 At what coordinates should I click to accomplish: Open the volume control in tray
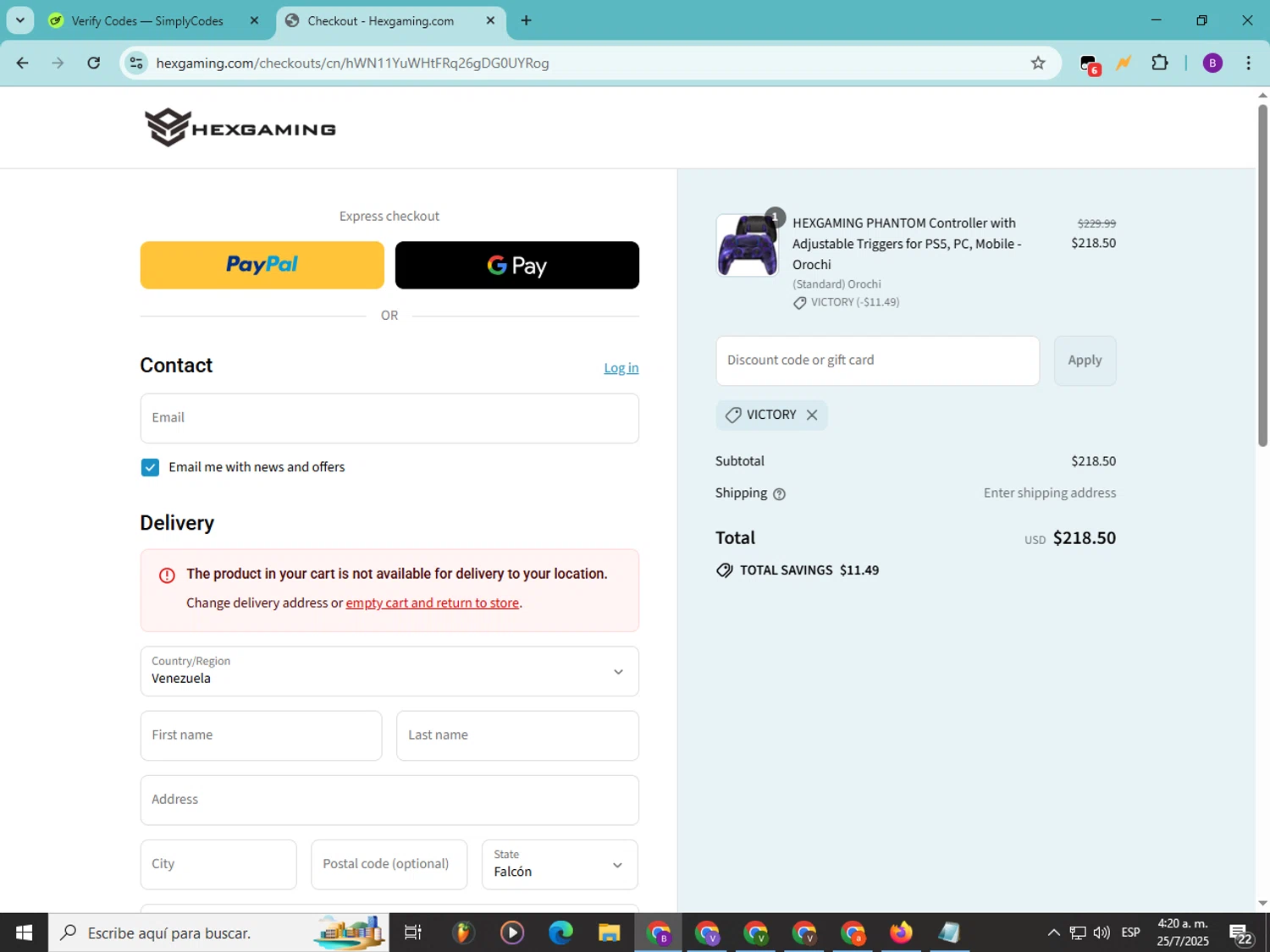(1102, 933)
